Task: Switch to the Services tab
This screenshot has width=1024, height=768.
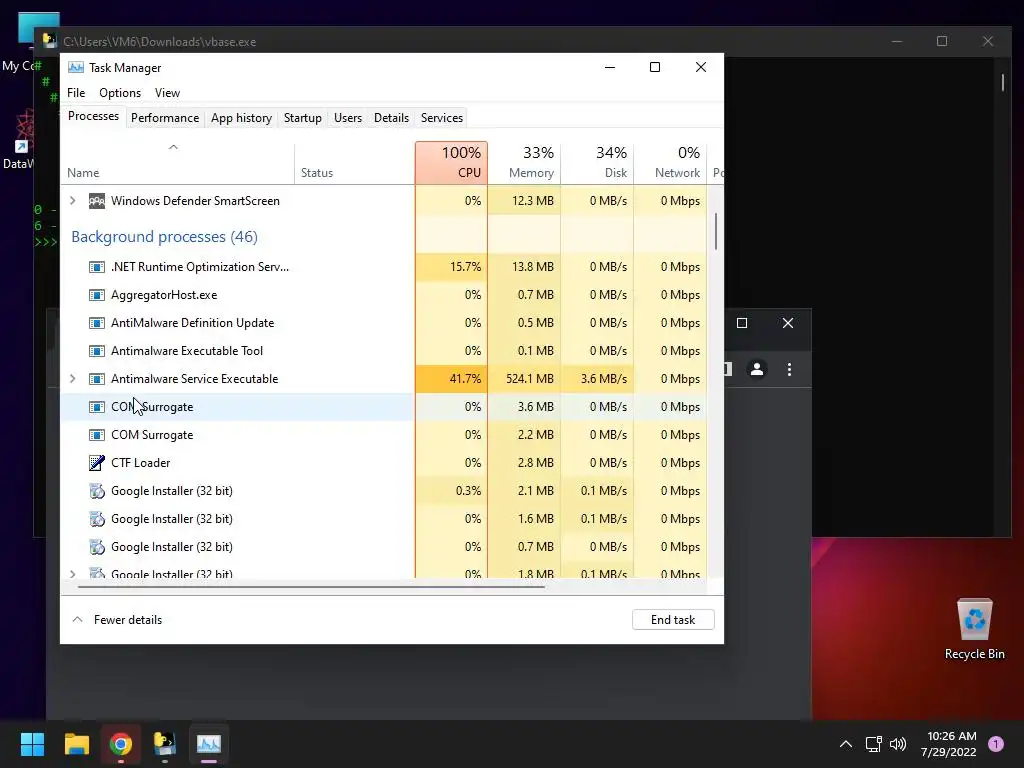Action: tap(441, 118)
